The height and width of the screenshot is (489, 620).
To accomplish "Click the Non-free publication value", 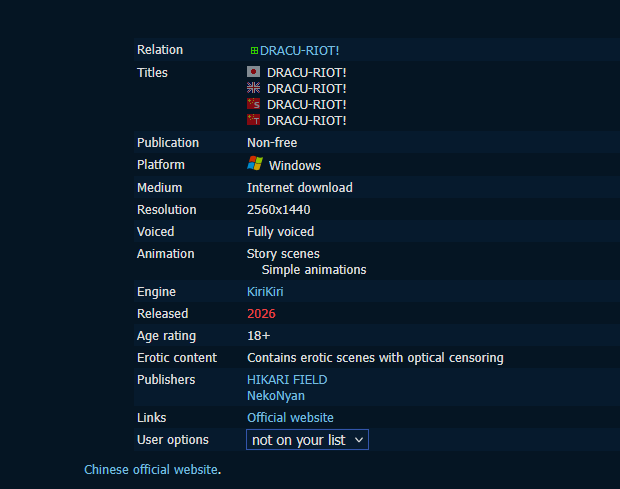I will [x=272, y=143].
